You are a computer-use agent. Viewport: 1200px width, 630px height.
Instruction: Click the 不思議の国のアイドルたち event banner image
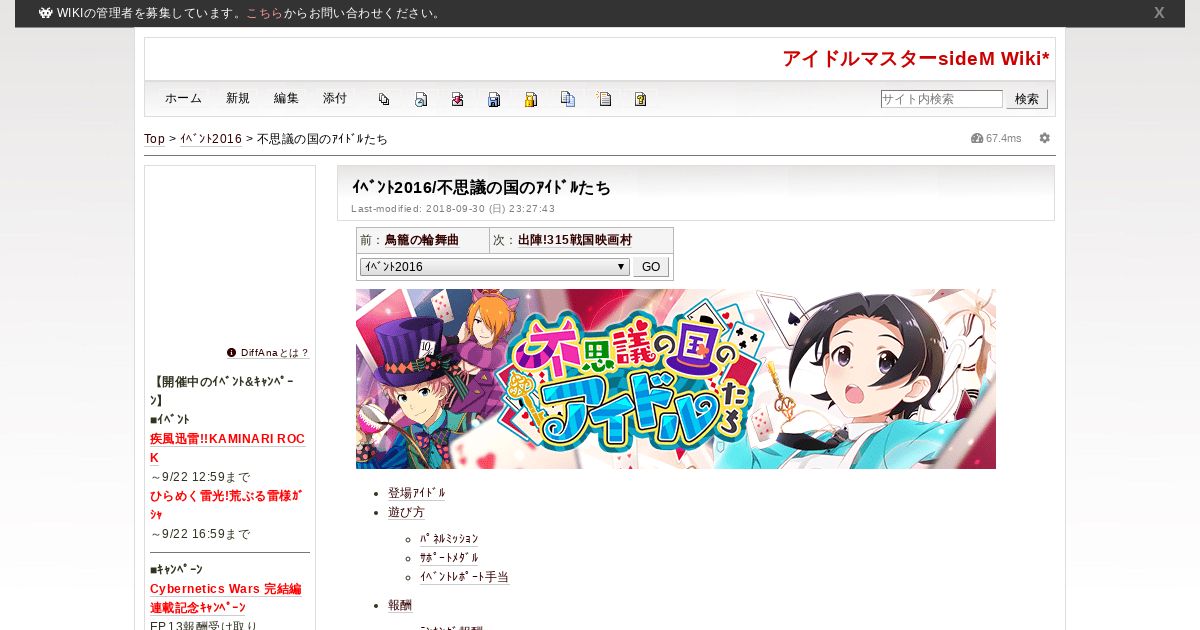coord(676,379)
